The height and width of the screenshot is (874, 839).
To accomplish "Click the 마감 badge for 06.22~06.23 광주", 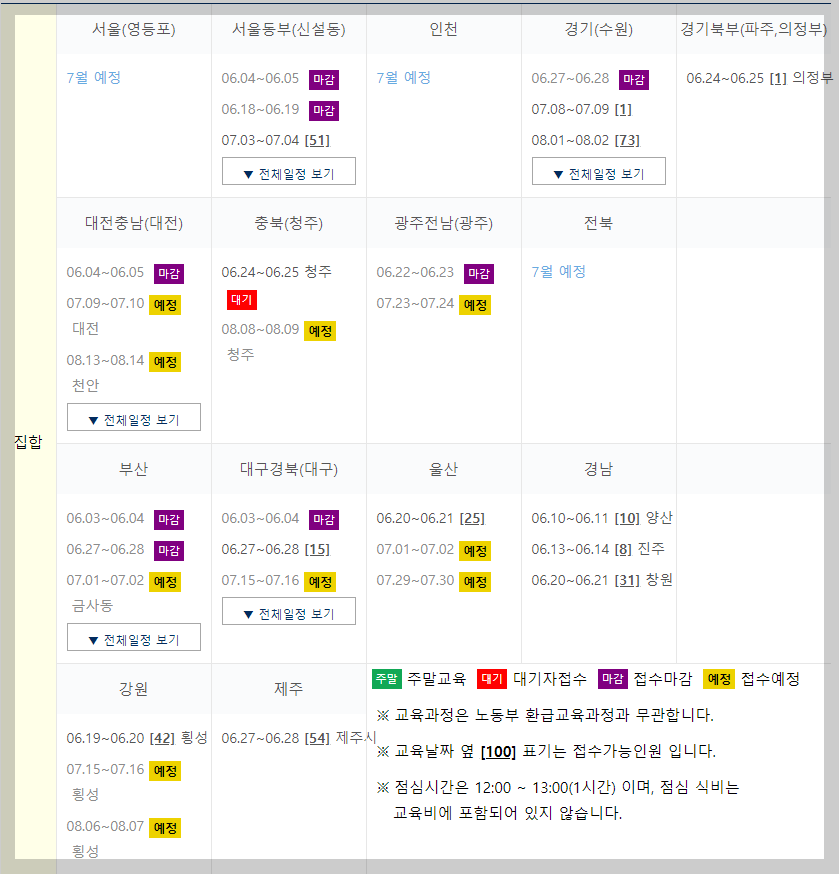I will pyautogui.click(x=477, y=271).
